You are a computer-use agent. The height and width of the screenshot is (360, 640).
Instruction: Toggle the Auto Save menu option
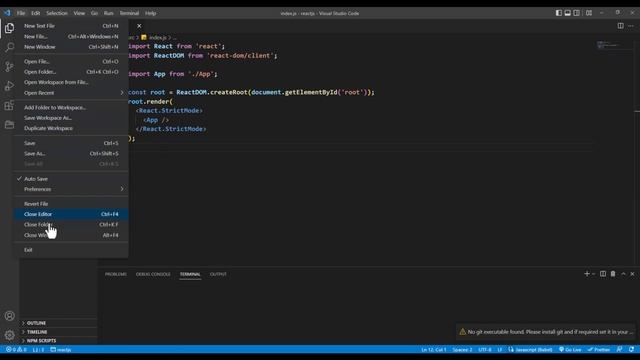(x=71, y=179)
